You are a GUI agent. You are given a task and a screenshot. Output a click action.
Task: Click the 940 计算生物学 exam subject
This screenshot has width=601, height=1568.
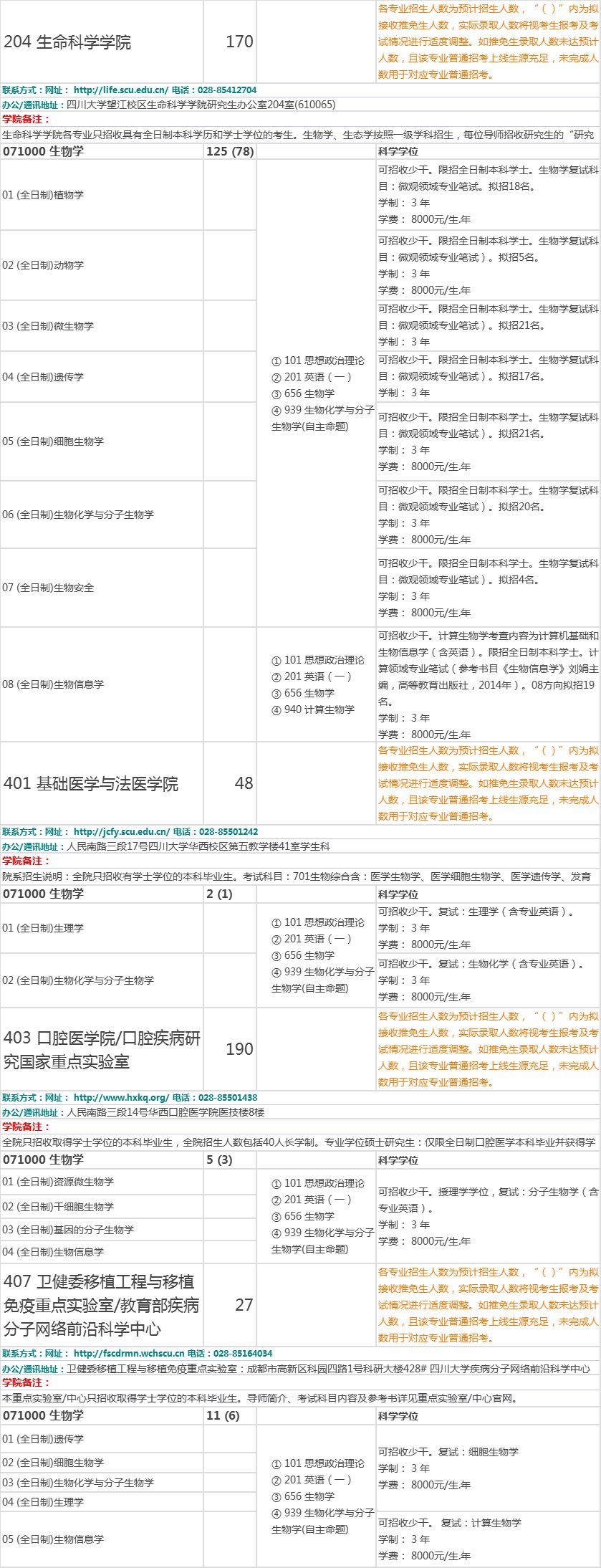coord(319,709)
